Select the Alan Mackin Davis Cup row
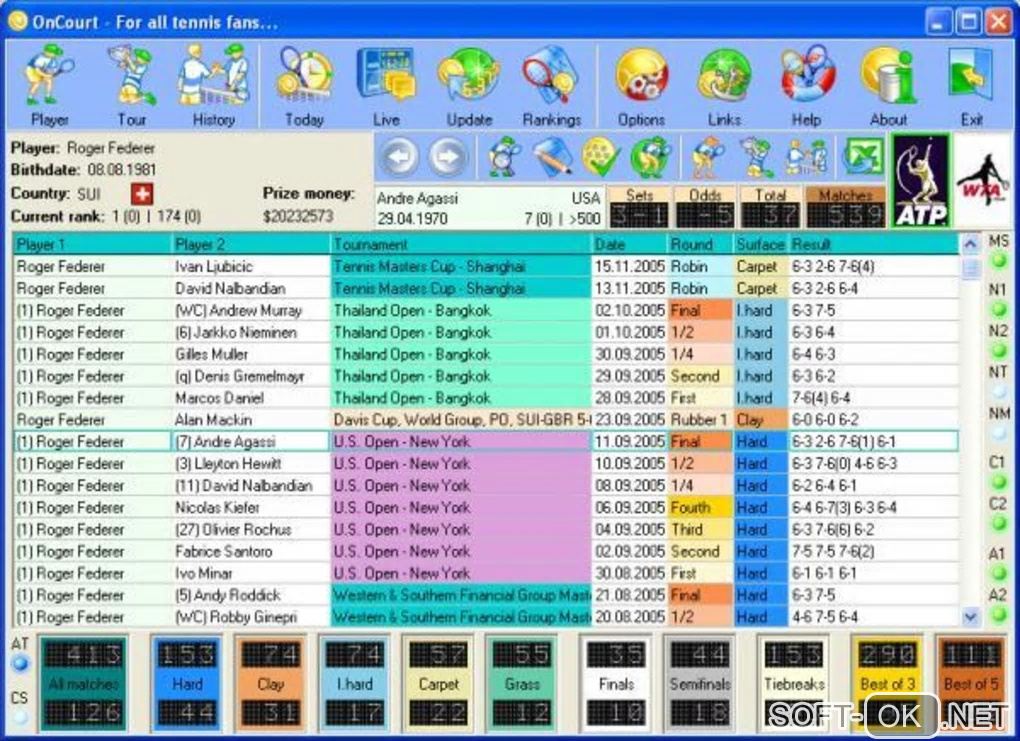The image size is (1020, 741). click(x=486, y=420)
